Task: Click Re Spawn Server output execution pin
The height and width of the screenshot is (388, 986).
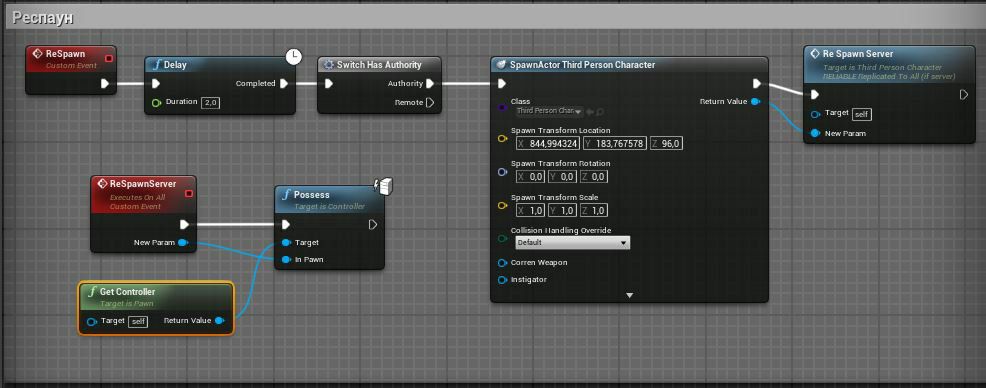Action: (x=964, y=94)
